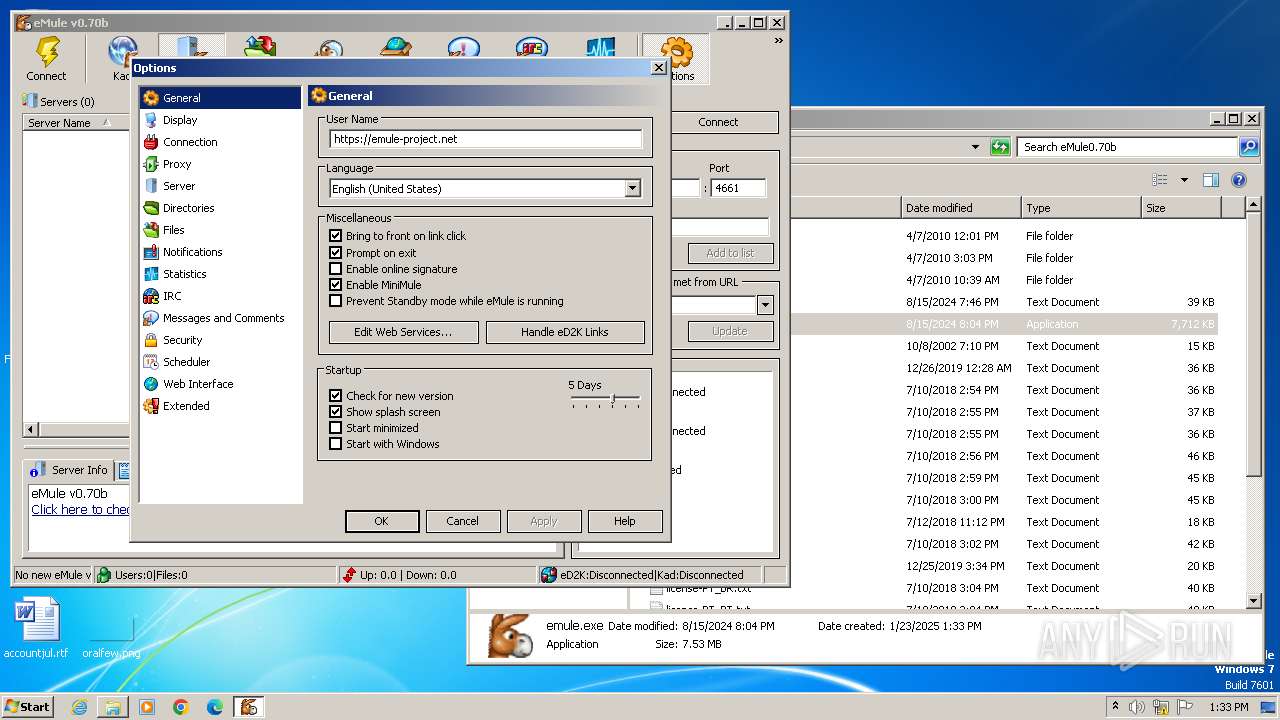1280x720 pixels.
Task: Click OK in Options dialog
Action: (381, 521)
